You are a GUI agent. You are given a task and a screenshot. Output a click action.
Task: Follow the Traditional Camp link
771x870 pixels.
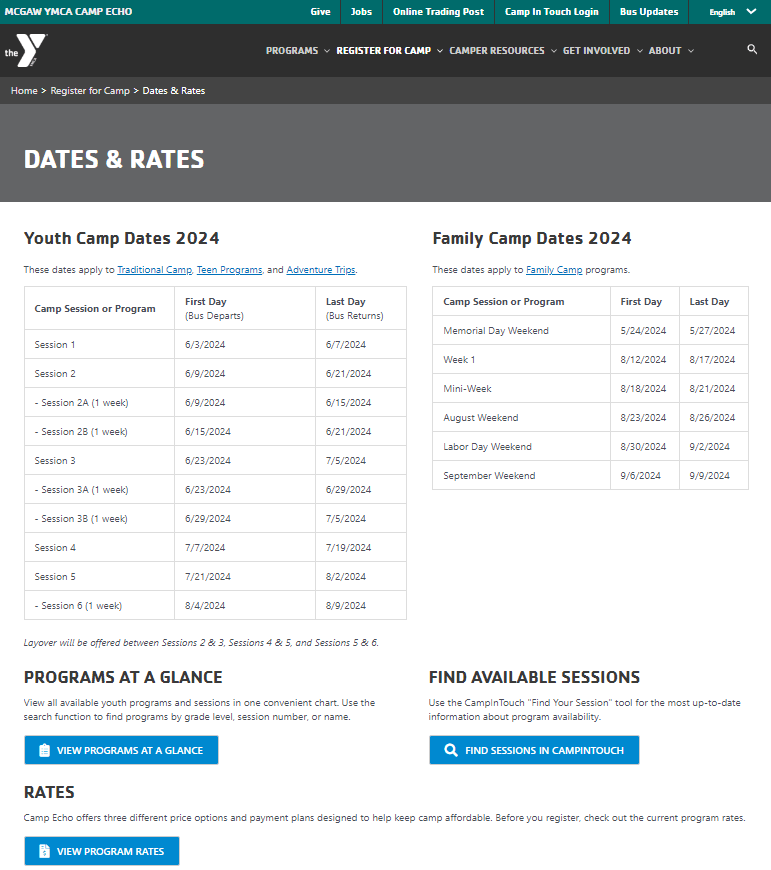point(154,270)
